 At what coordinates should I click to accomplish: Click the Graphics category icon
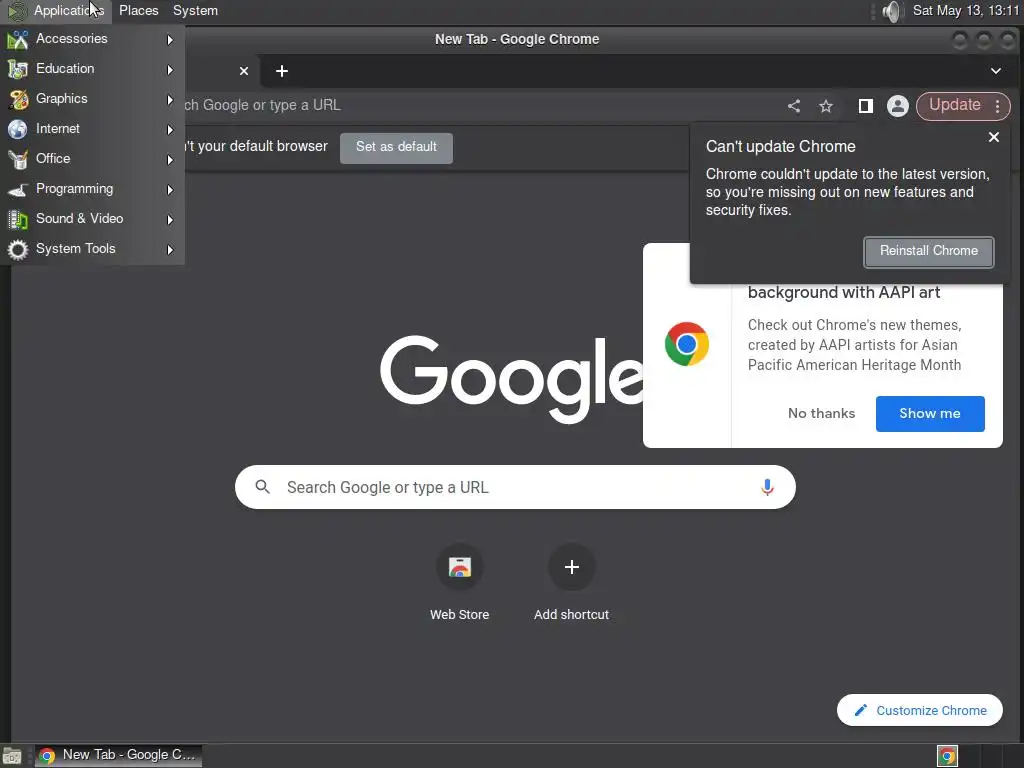18,99
